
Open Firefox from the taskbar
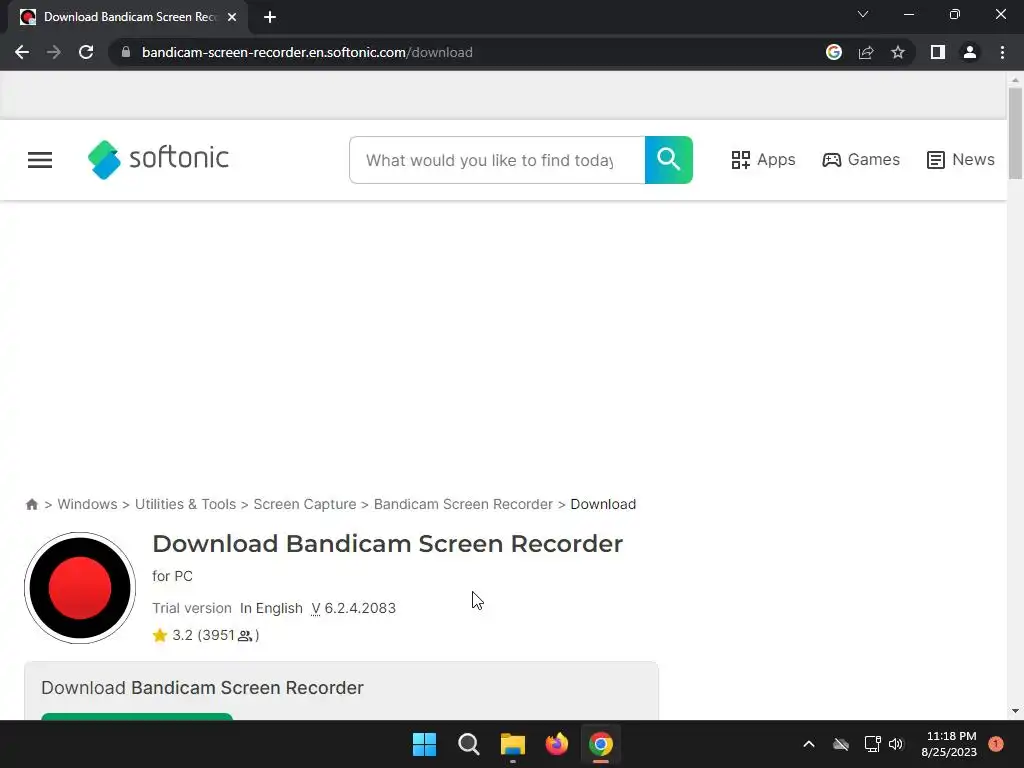coord(556,744)
